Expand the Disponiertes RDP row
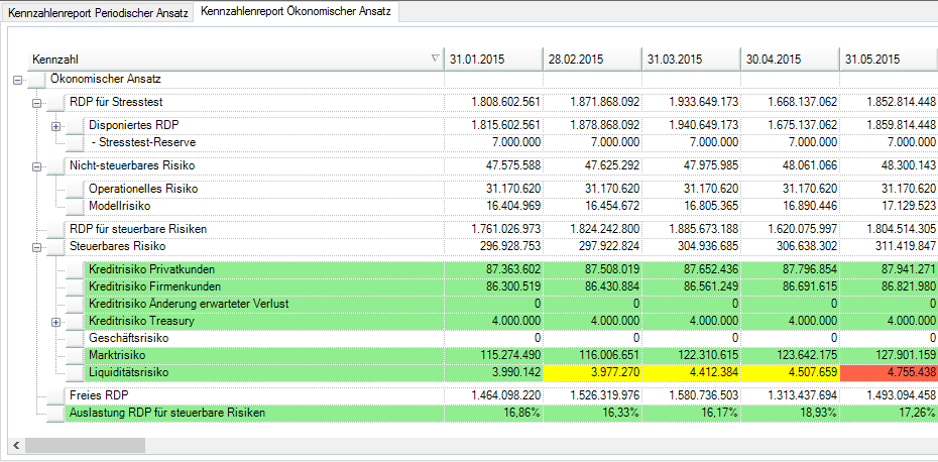This screenshot has height=462, width=938. pyautogui.click(x=57, y=126)
